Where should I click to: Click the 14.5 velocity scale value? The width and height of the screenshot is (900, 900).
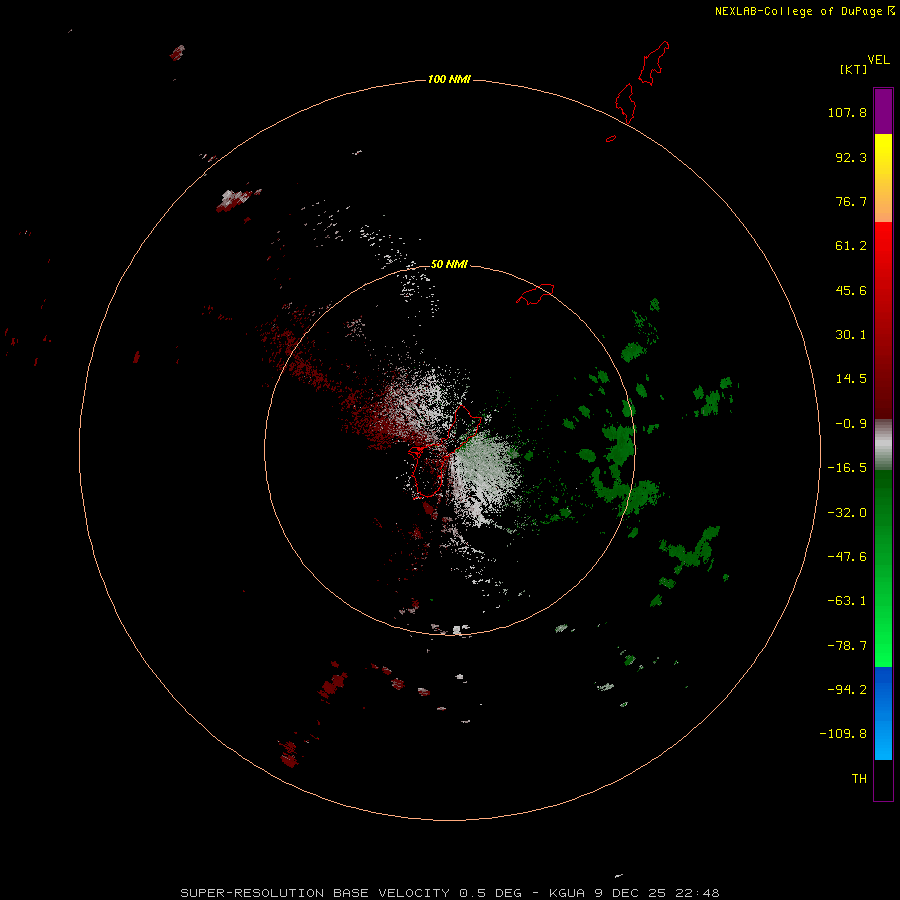851,379
